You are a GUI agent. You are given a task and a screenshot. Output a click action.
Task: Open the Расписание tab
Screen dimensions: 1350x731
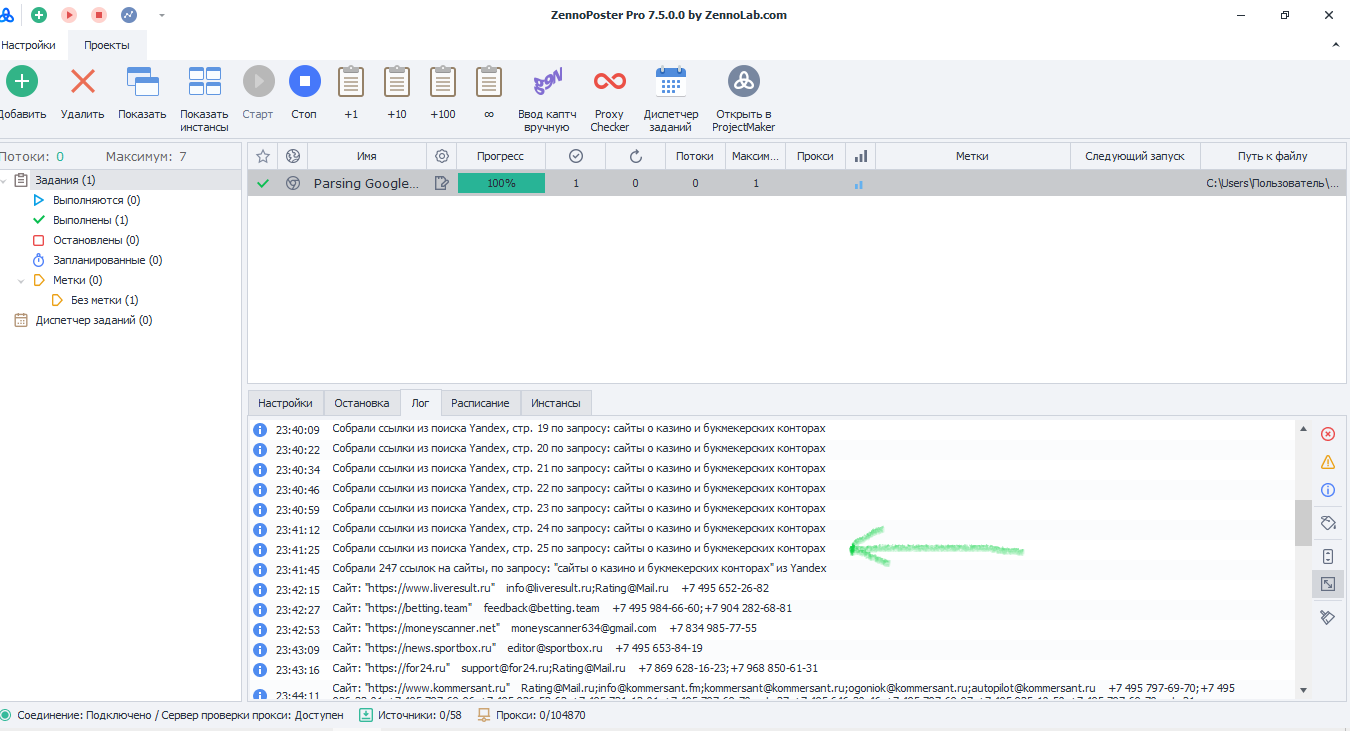click(x=480, y=403)
